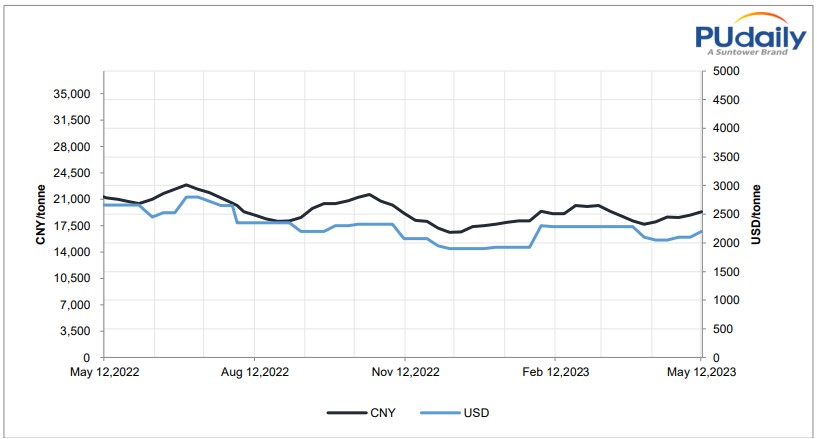Image resolution: width=817 pixels, height=439 pixels.
Task: Toggle the CNY series in the legend
Action: click(380, 411)
